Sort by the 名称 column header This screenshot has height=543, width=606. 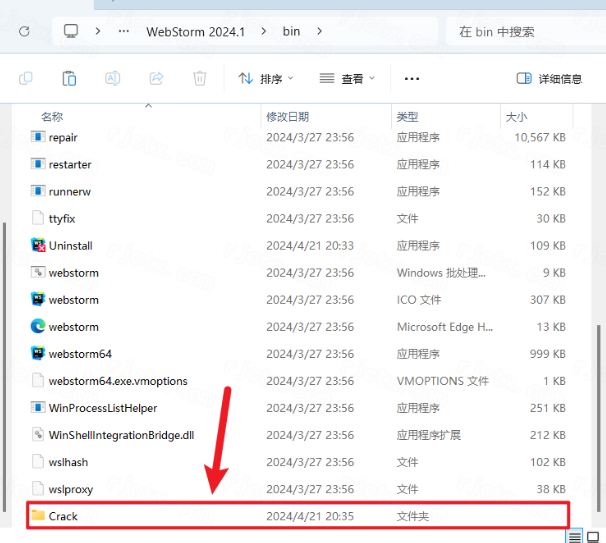point(52,117)
